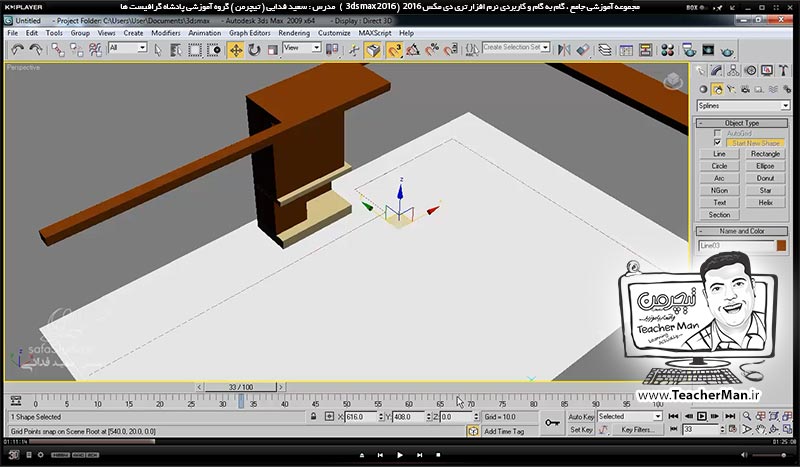
Task: Select the Select and Link tool
Action: pyautogui.click(x=58, y=50)
